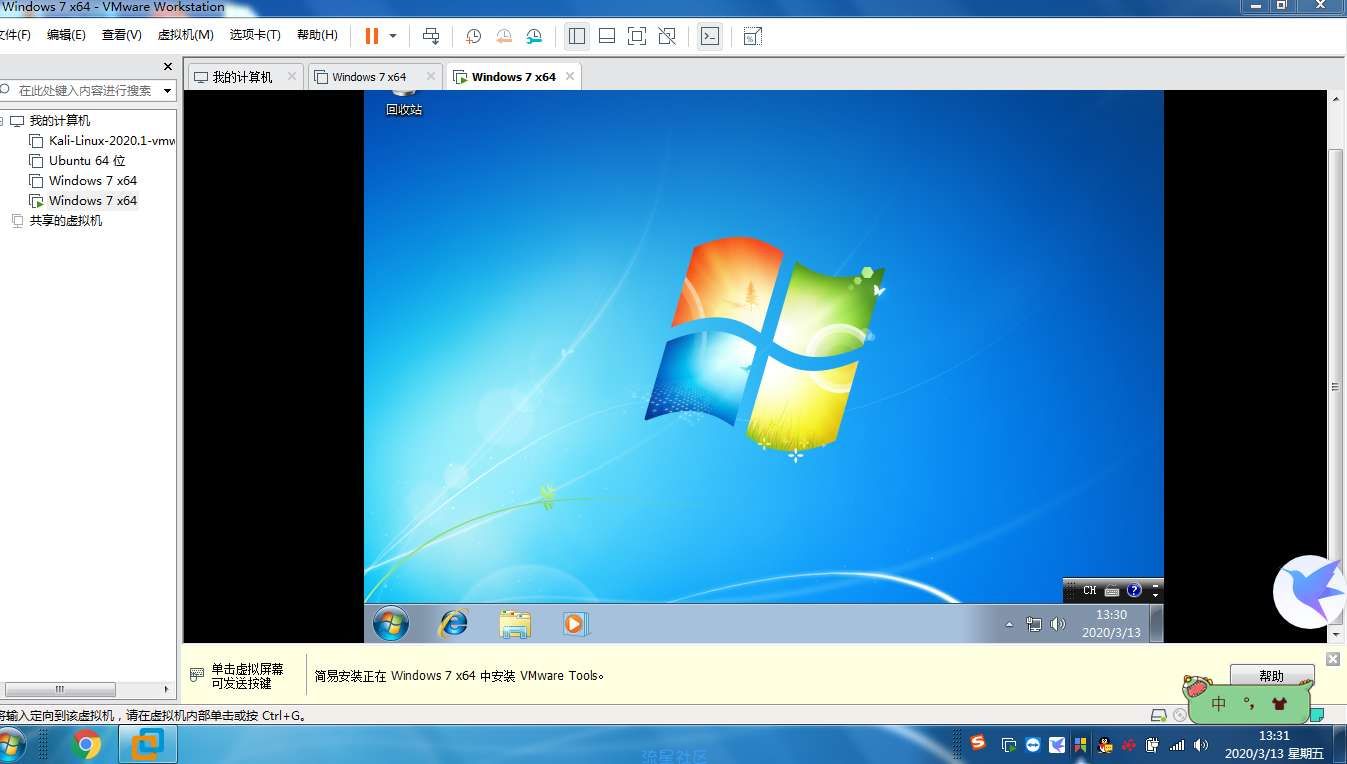Click the guest clock showing 13:30
The image size is (1347, 764).
coord(1111,624)
